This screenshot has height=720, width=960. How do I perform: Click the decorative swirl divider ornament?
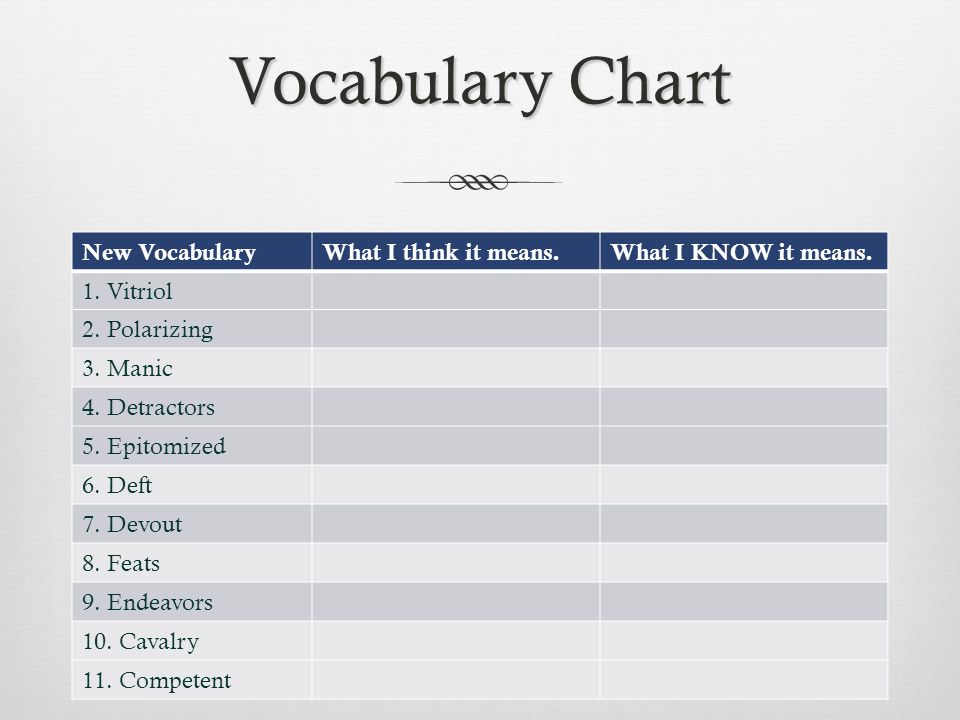click(x=478, y=182)
